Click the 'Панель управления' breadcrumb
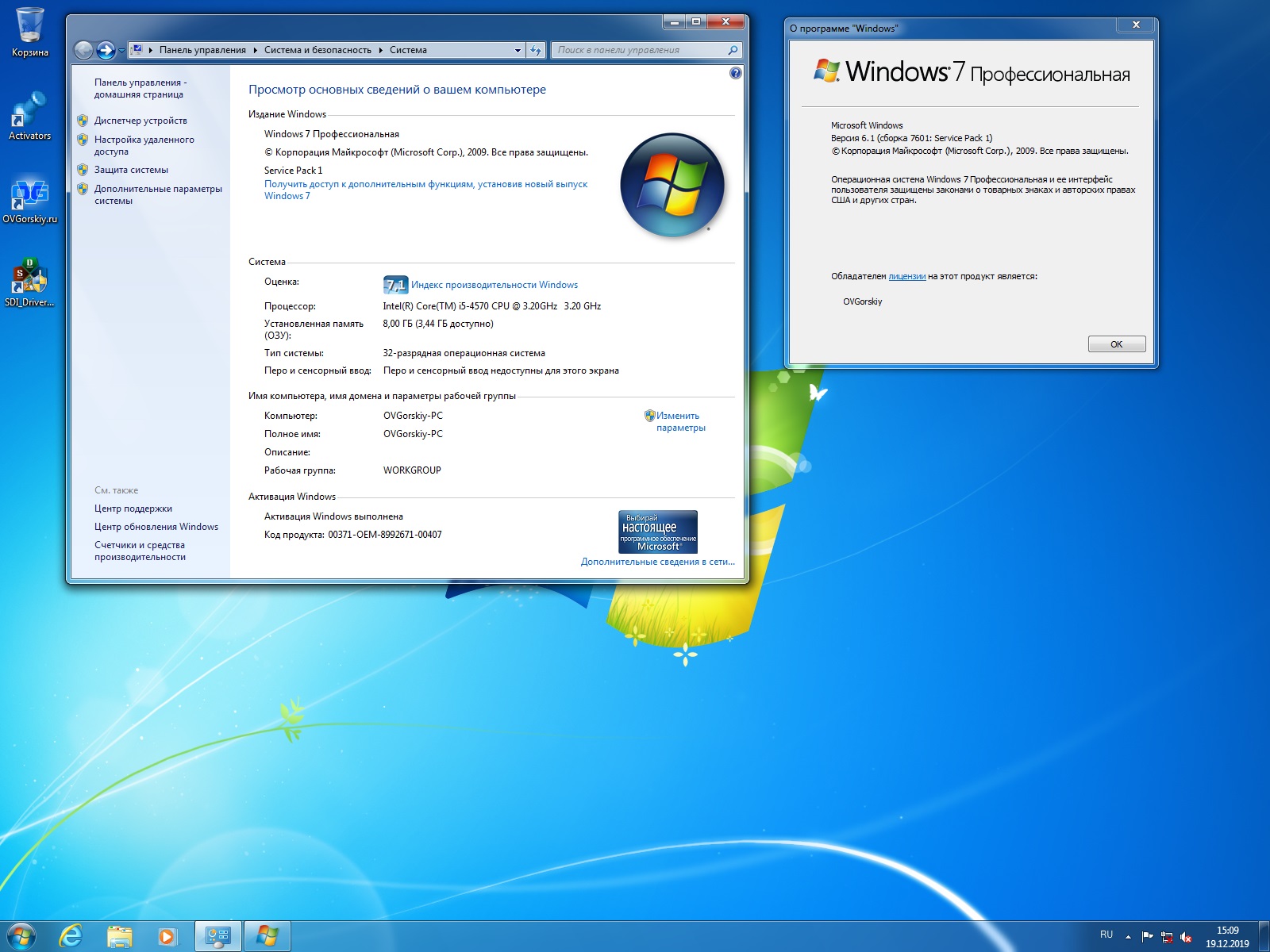1270x952 pixels. (202, 50)
